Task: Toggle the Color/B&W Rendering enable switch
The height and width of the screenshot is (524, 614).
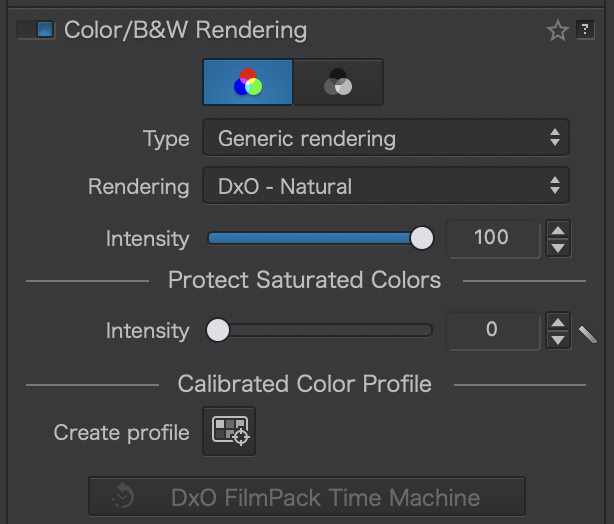Action: coord(35,29)
